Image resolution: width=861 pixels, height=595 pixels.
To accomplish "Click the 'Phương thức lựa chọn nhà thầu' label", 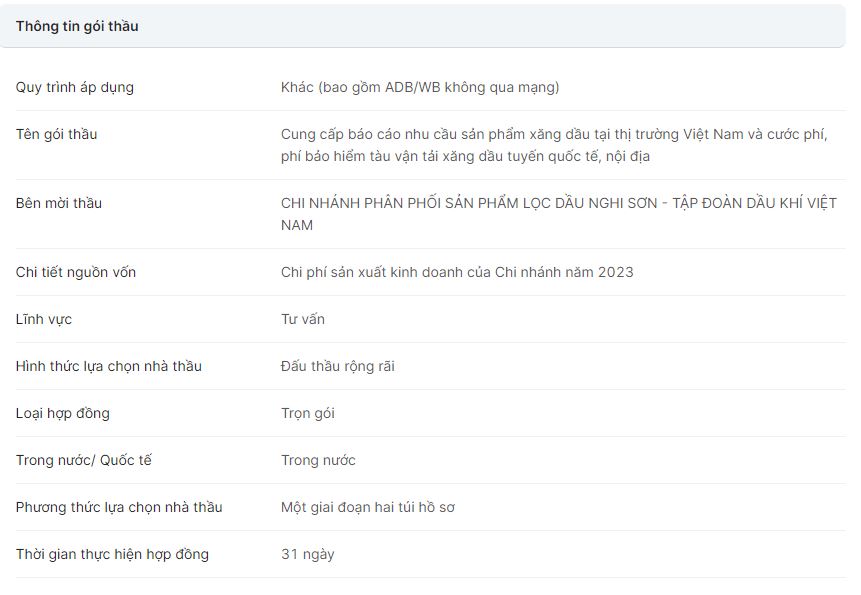I will click(119, 507).
